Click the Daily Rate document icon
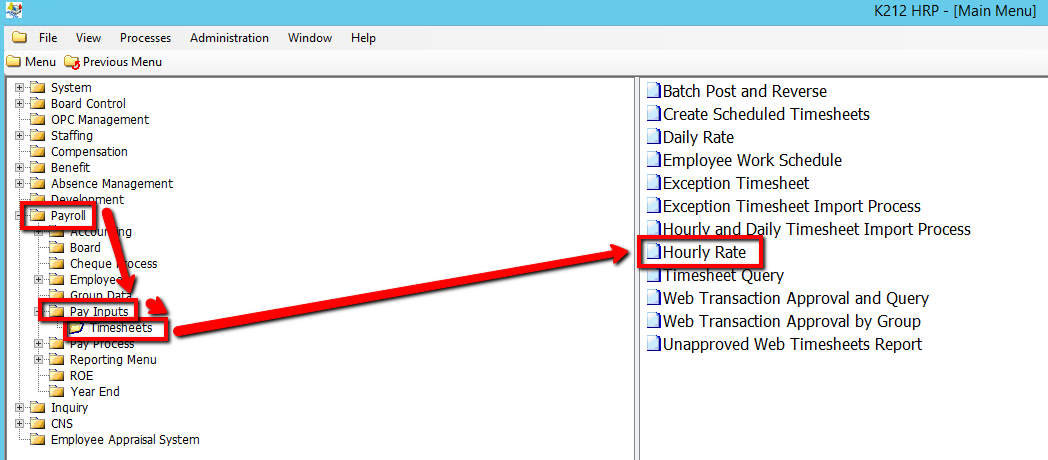Viewport: 1048px width, 460px height. click(653, 137)
